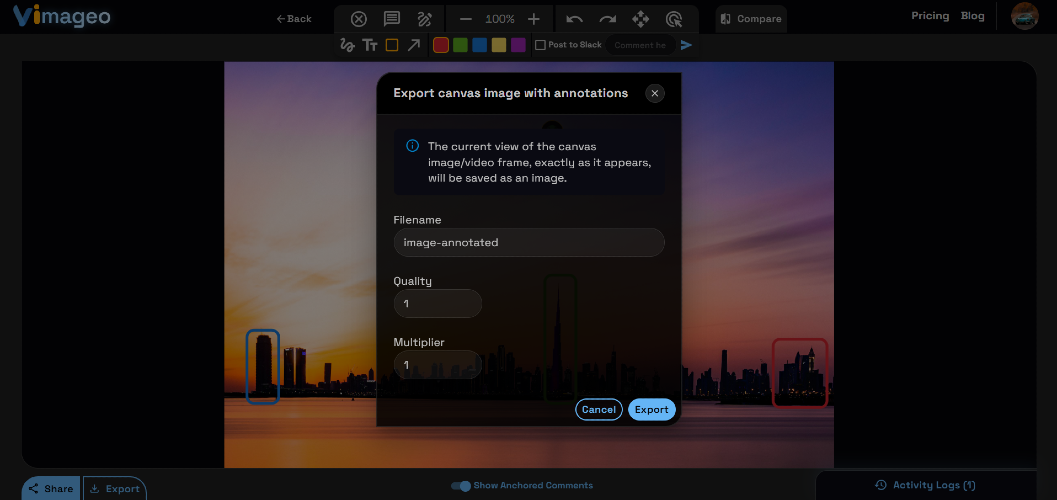Open the comments speech bubble icon
This screenshot has height=500, width=1057.
click(x=392, y=19)
